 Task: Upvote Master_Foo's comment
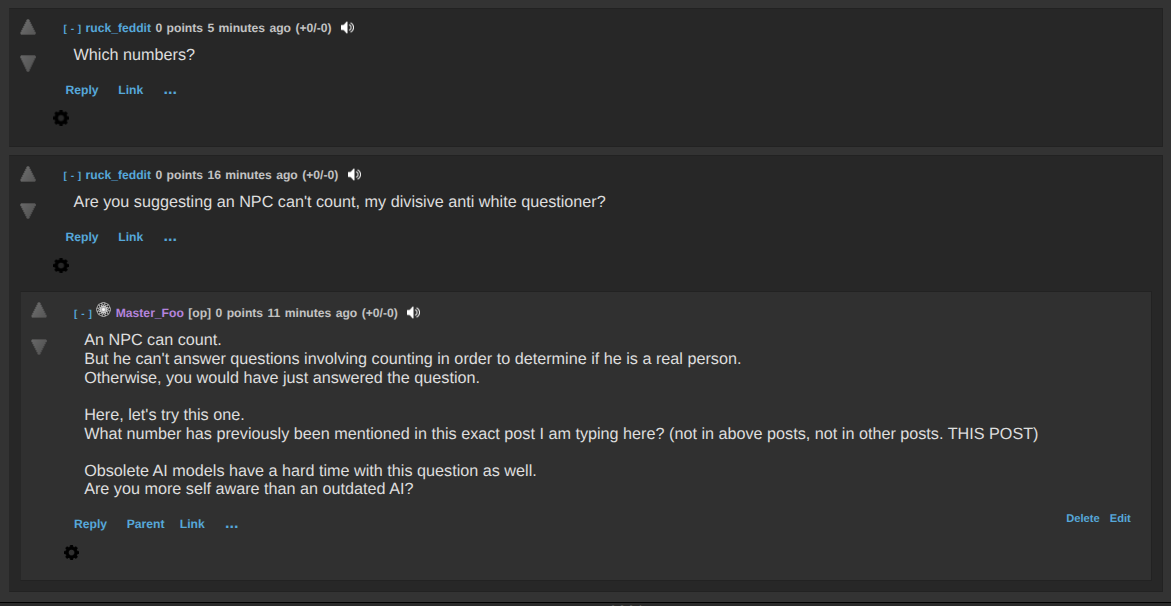pos(39,310)
